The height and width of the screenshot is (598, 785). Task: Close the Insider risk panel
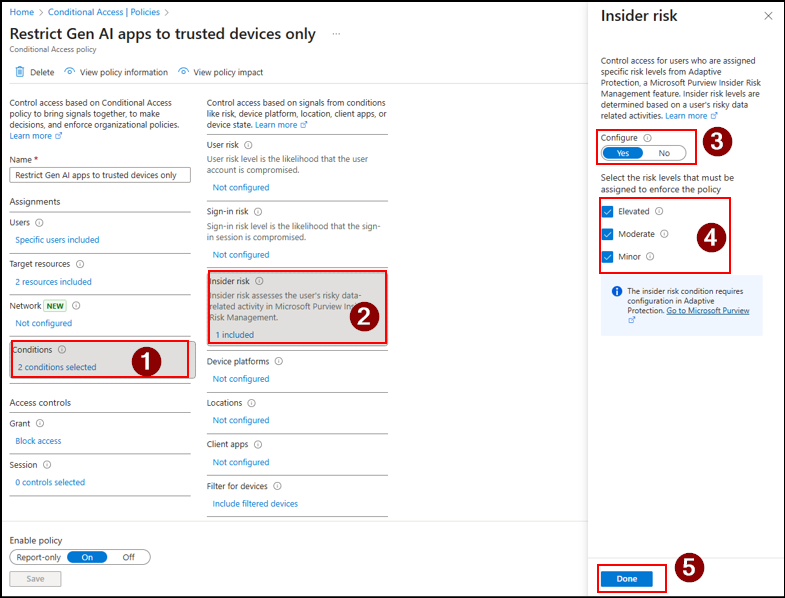pos(767,17)
